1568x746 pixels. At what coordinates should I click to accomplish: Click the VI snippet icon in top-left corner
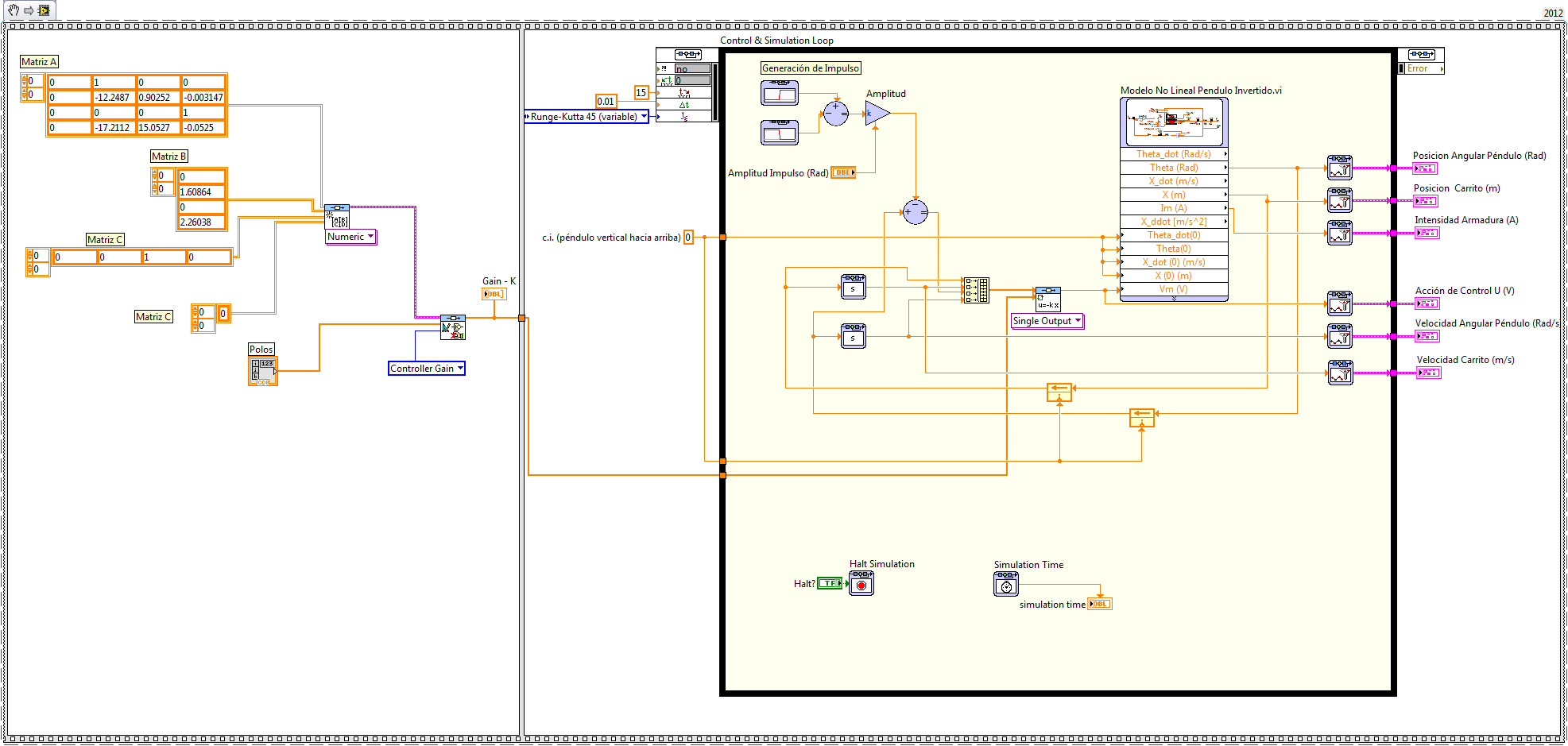[x=44, y=10]
